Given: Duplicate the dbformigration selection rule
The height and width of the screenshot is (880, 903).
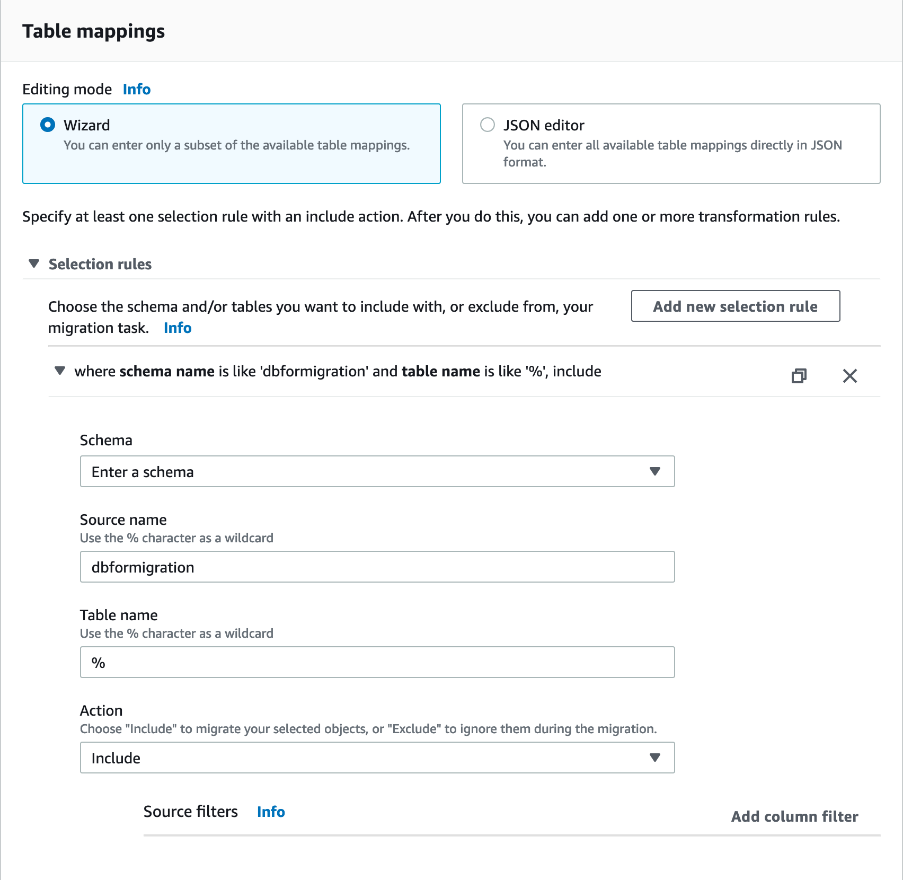Looking at the screenshot, I should tap(799, 376).
